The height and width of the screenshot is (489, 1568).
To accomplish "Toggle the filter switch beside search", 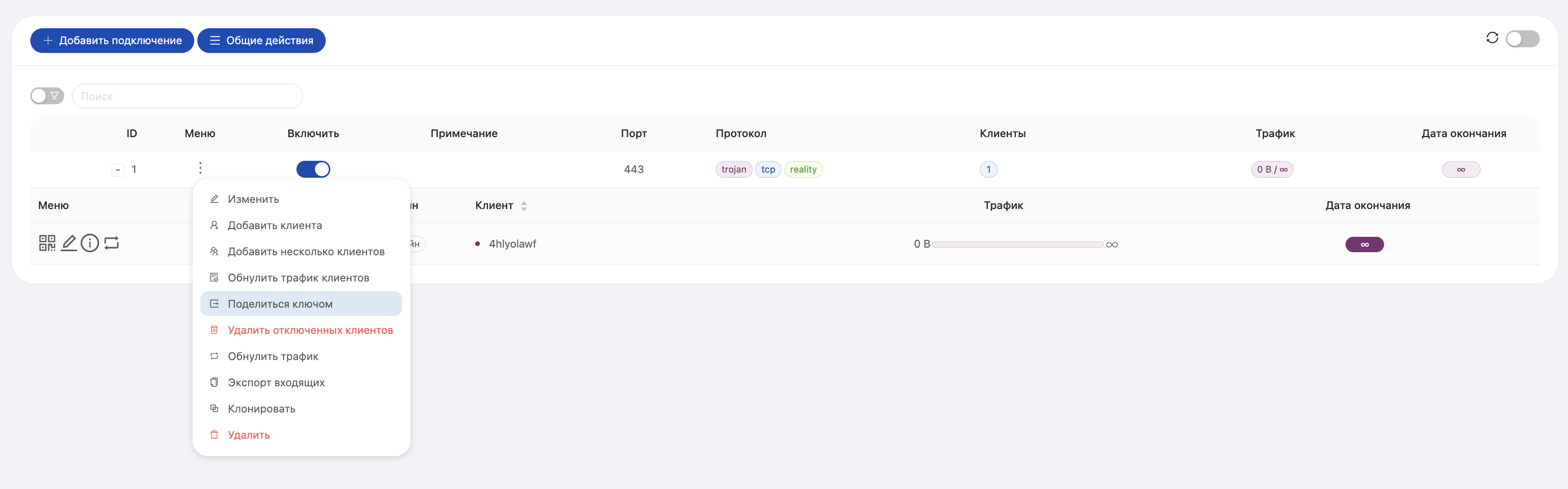I will click(47, 96).
